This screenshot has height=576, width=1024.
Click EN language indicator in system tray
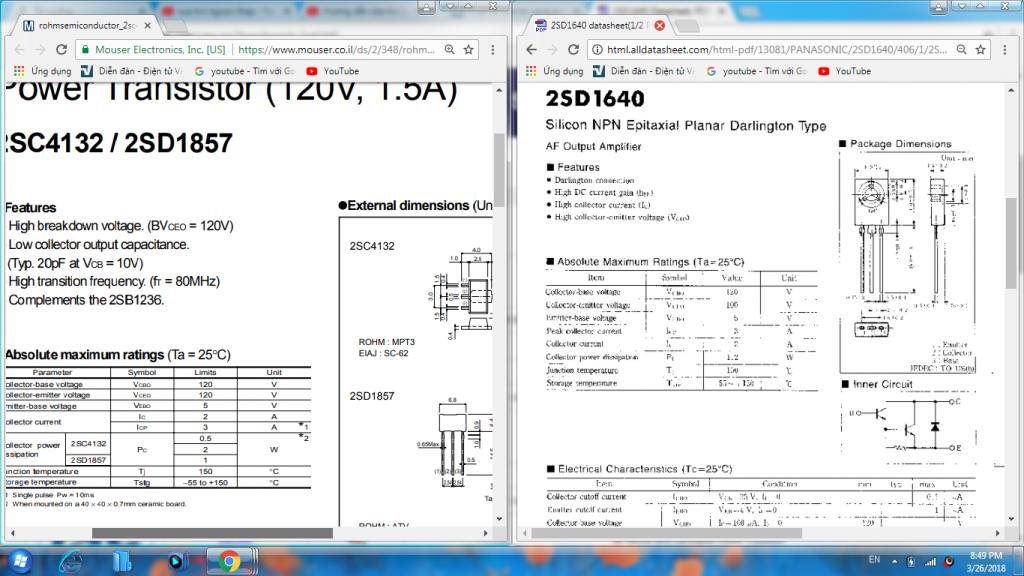[x=874, y=560]
